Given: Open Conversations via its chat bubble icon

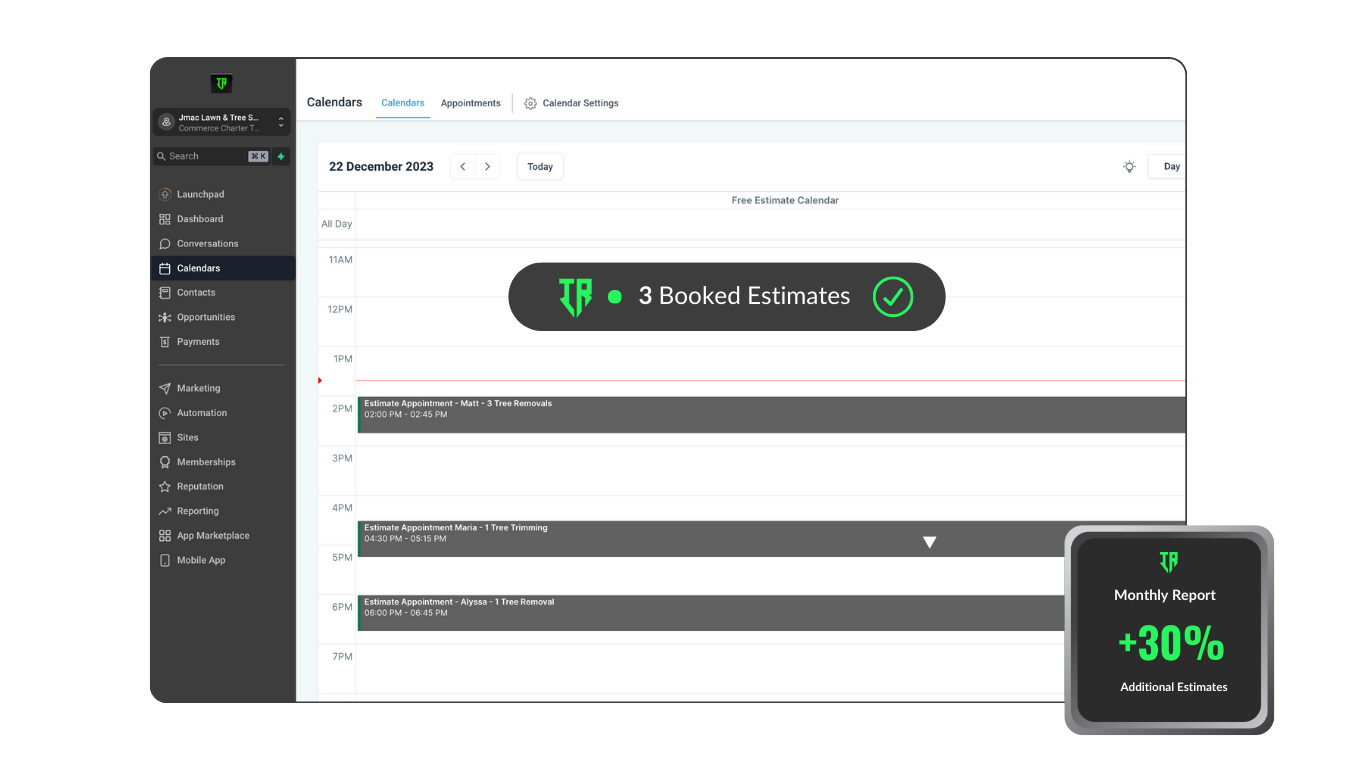Looking at the screenshot, I should [x=165, y=244].
